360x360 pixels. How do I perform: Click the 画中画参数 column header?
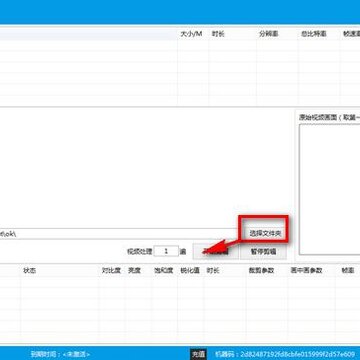pyautogui.click(x=311, y=270)
